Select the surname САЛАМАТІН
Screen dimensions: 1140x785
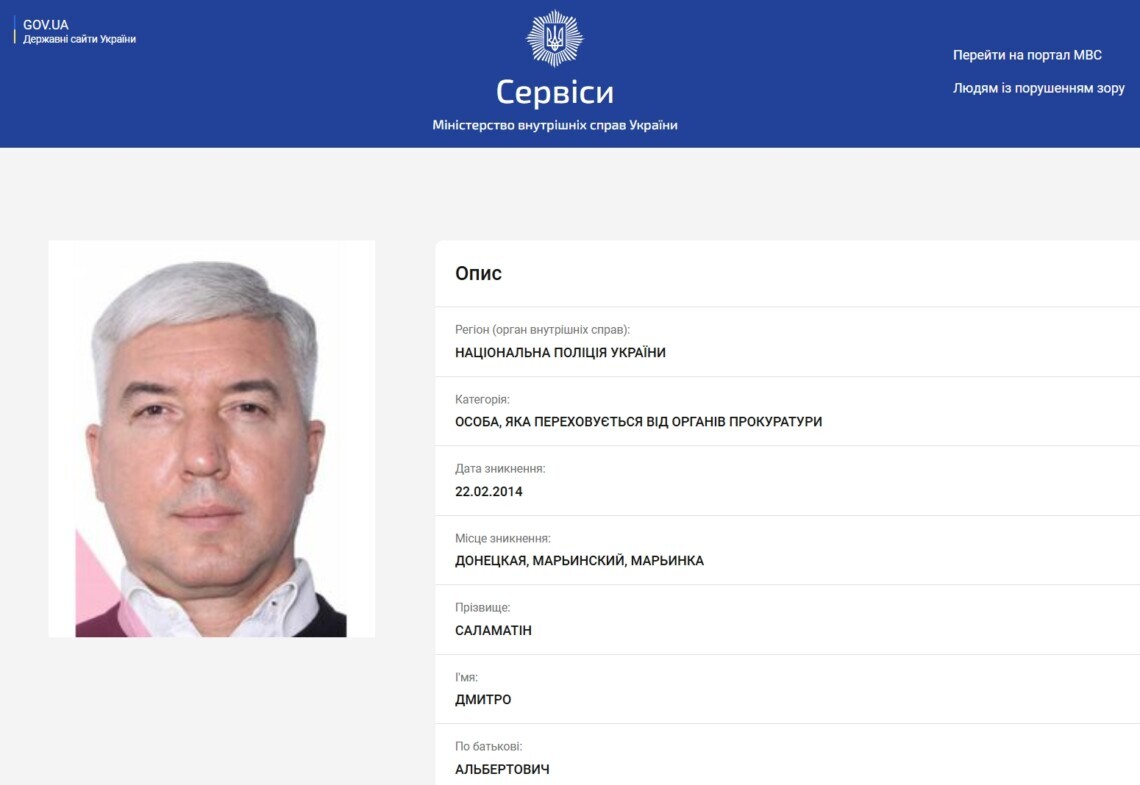[494, 630]
